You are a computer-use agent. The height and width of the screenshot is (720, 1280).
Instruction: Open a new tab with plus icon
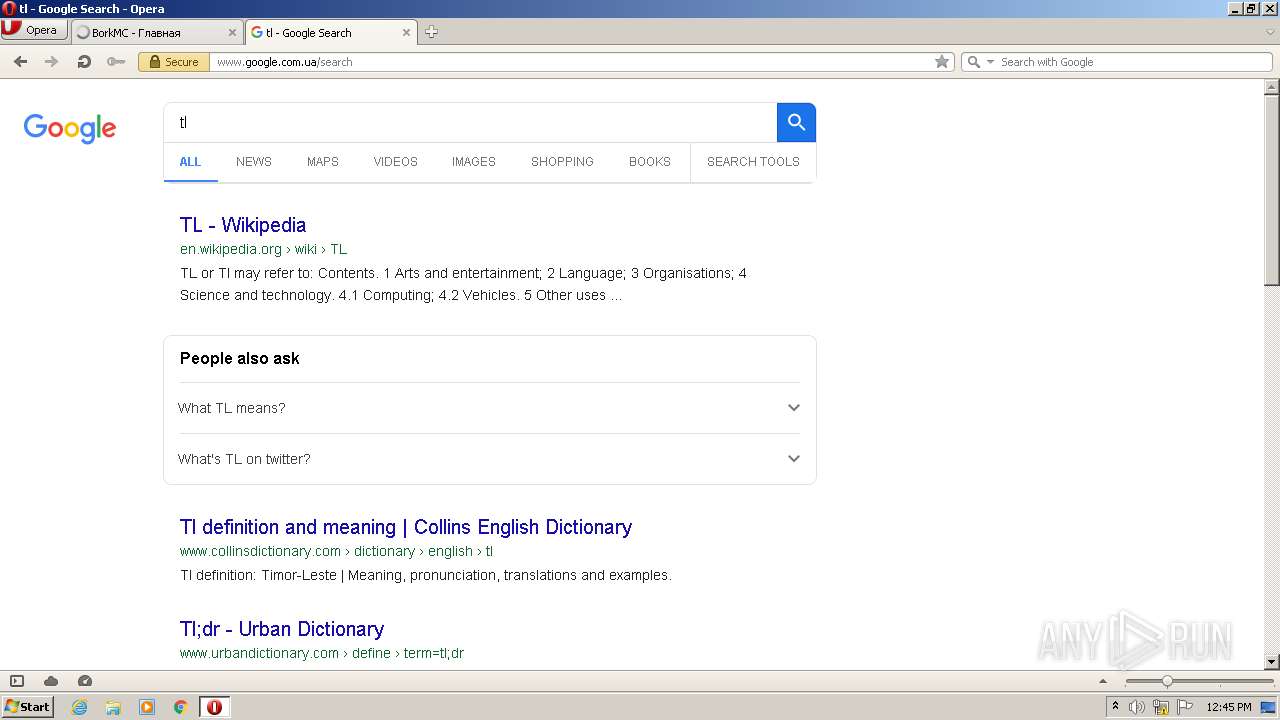click(x=431, y=32)
